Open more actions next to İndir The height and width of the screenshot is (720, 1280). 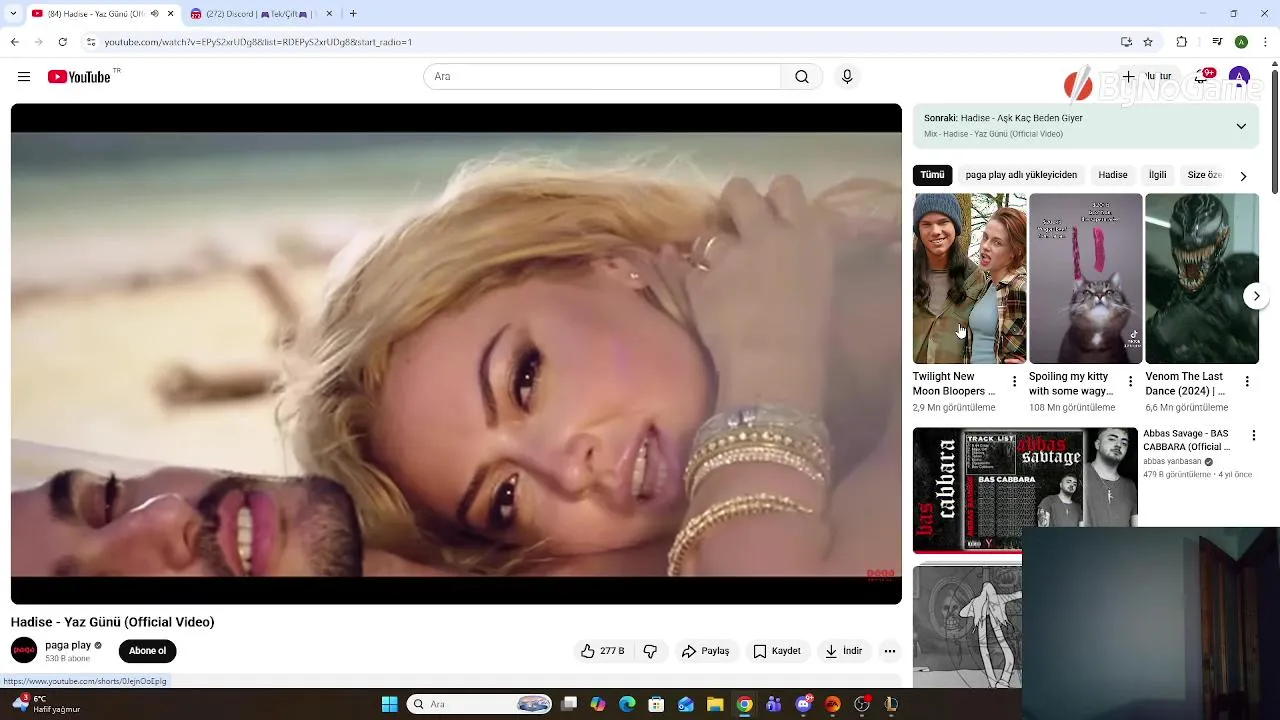tap(890, 651)
